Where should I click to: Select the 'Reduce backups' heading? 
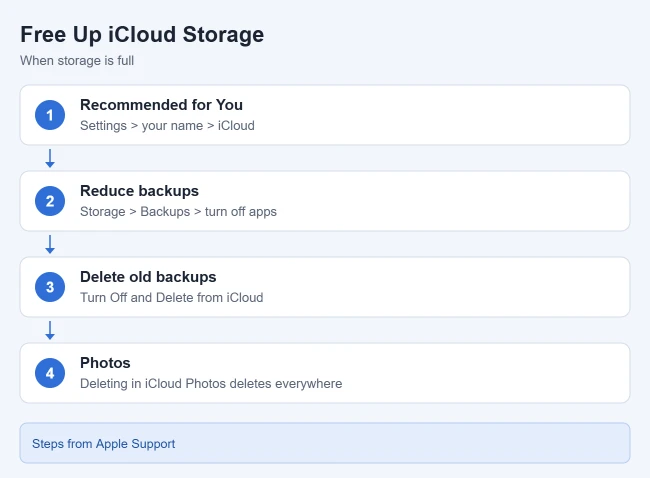[x=139, y=191]
